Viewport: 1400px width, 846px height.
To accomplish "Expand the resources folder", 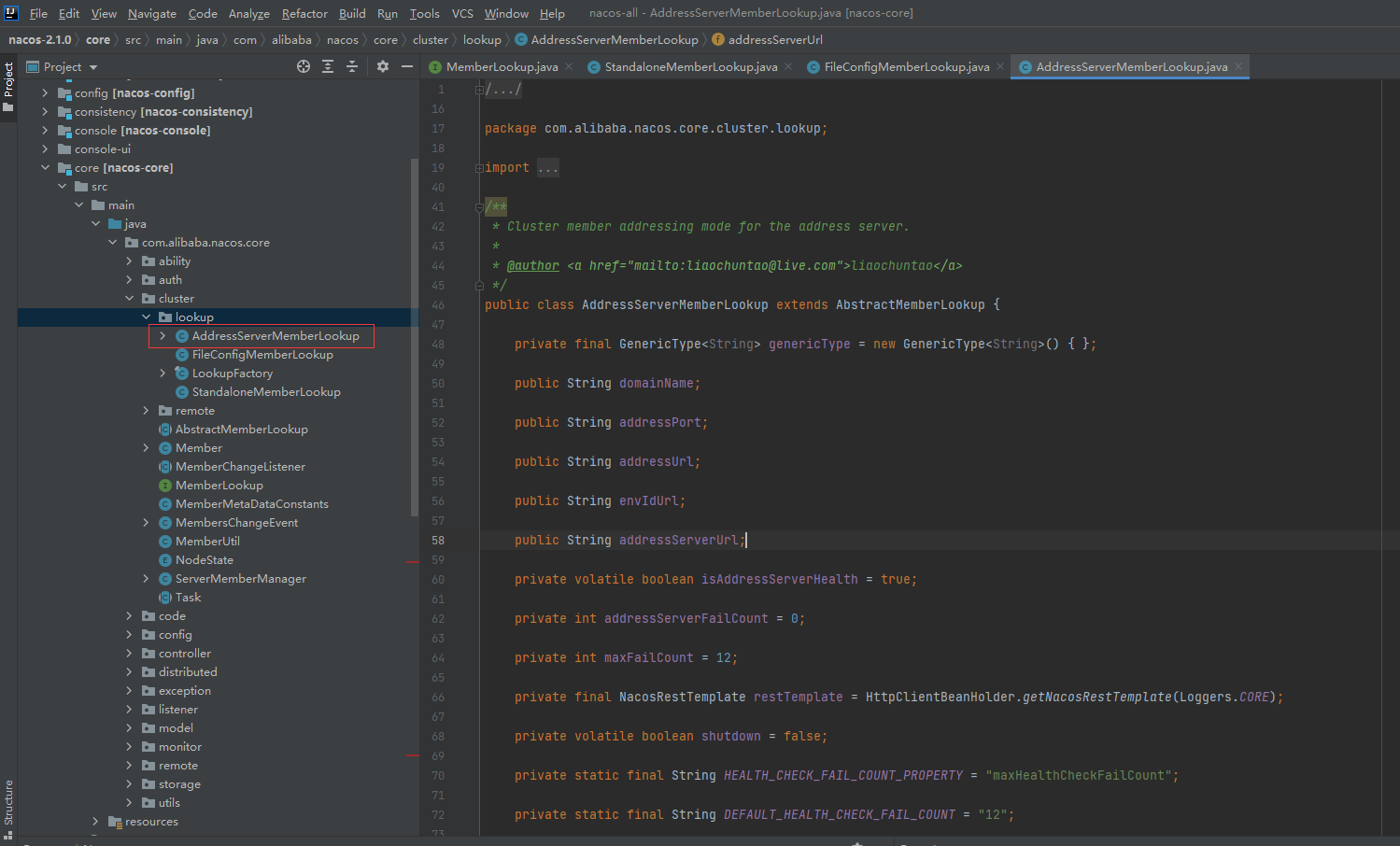I will tap(95, 821).
